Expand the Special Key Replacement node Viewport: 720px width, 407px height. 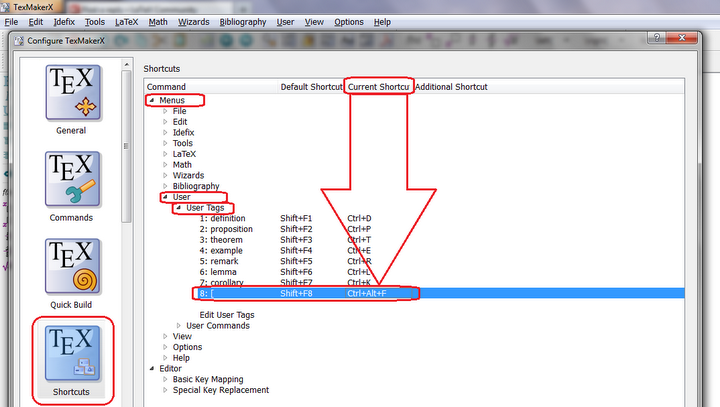pos(165,390)
